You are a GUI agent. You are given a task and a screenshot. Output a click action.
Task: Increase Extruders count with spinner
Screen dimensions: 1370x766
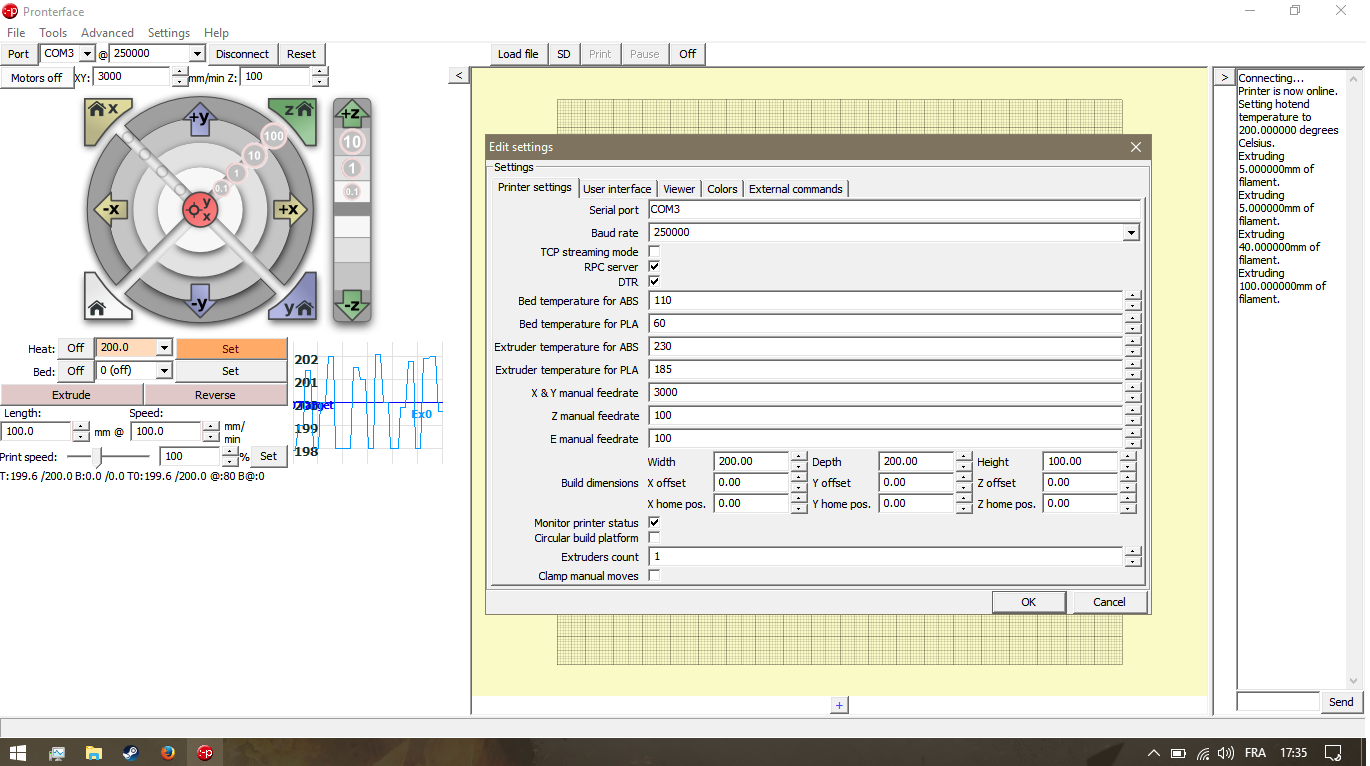click(x=1132, y=551)
